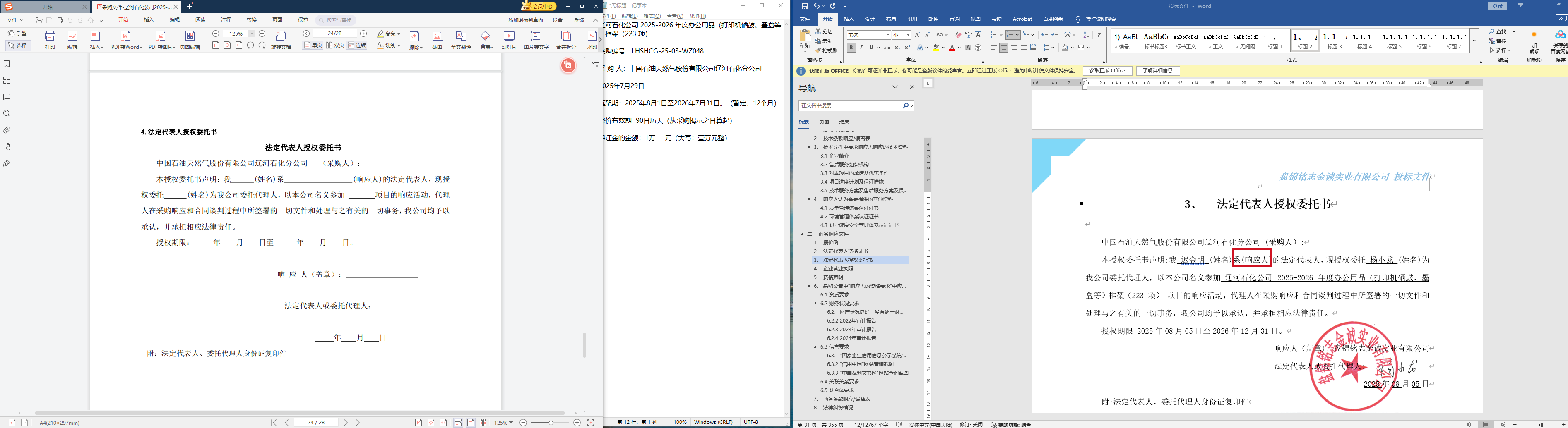Select the 手型 hand tool

pos(18,33)
